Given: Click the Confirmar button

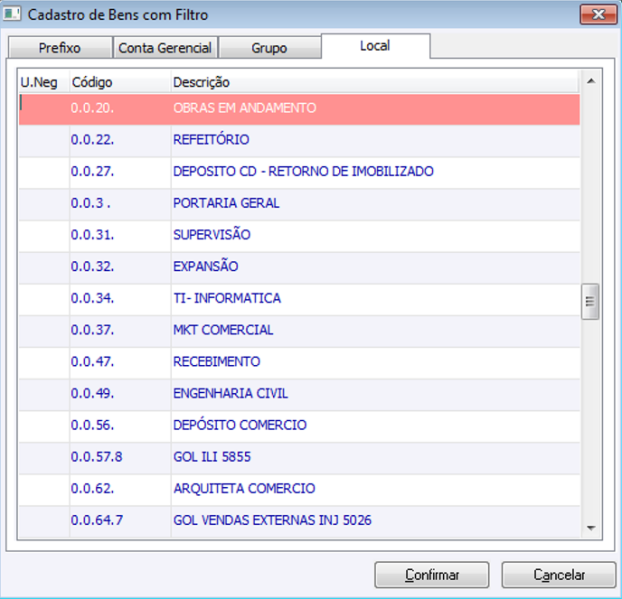Looking at the screenshot, I should point(432,574).
